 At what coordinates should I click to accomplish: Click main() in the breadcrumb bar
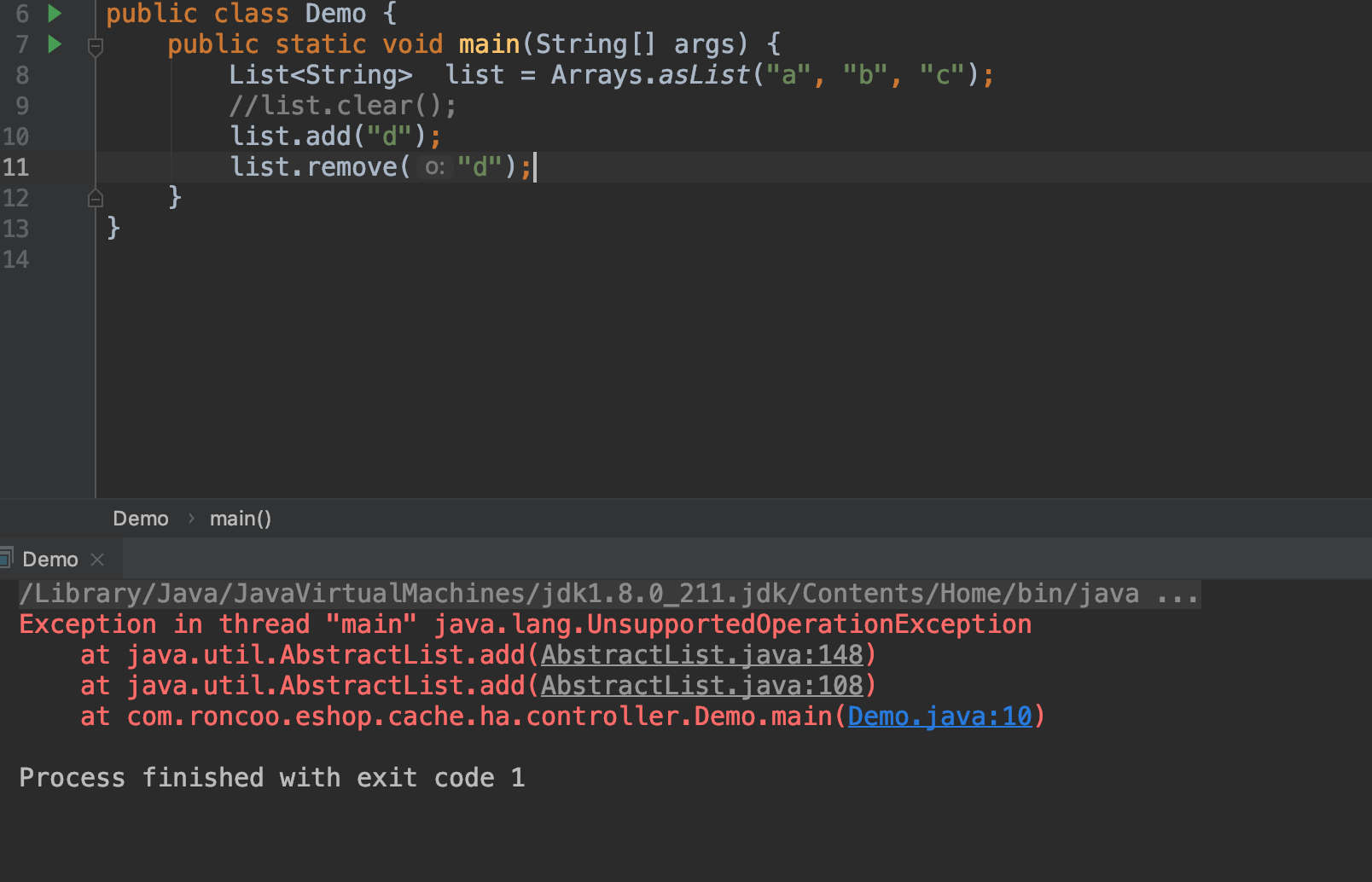click(241, 519)
